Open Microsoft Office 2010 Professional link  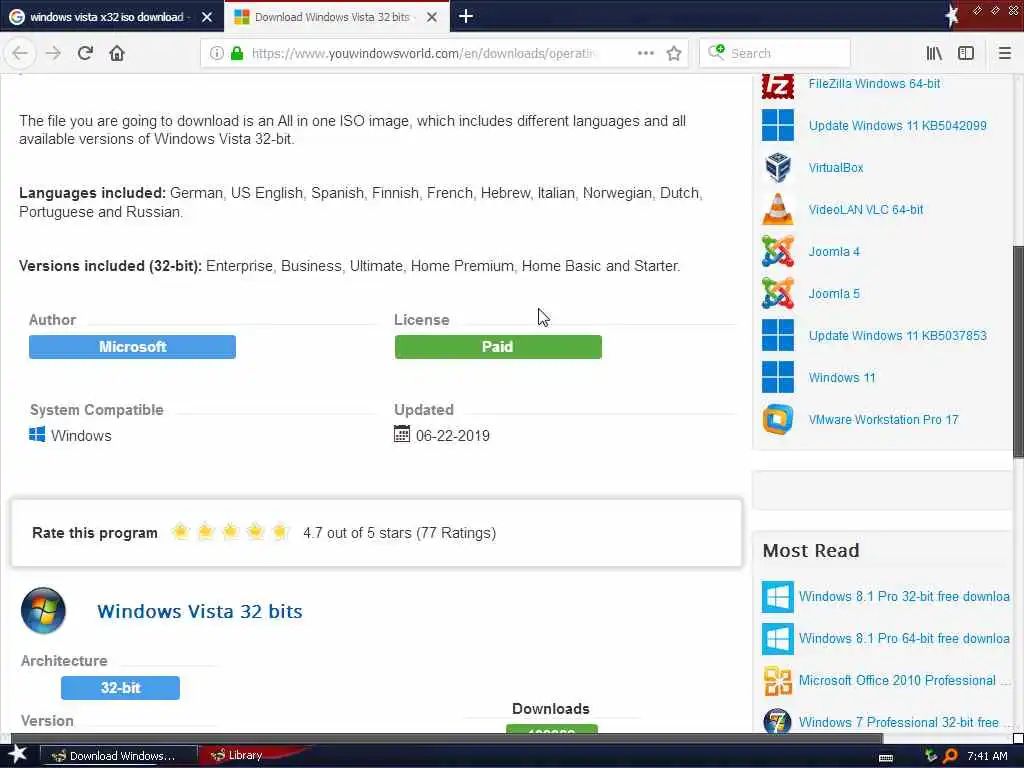coord(904,680)
